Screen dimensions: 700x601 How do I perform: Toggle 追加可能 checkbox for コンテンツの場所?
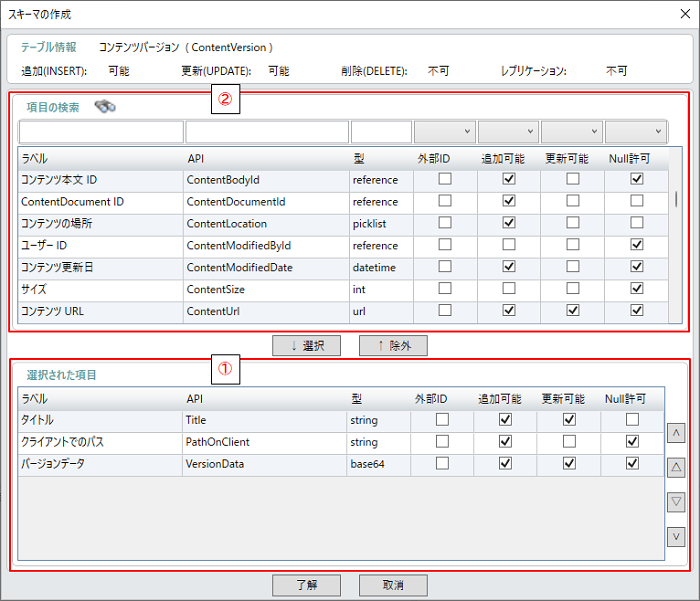(508, 222)
